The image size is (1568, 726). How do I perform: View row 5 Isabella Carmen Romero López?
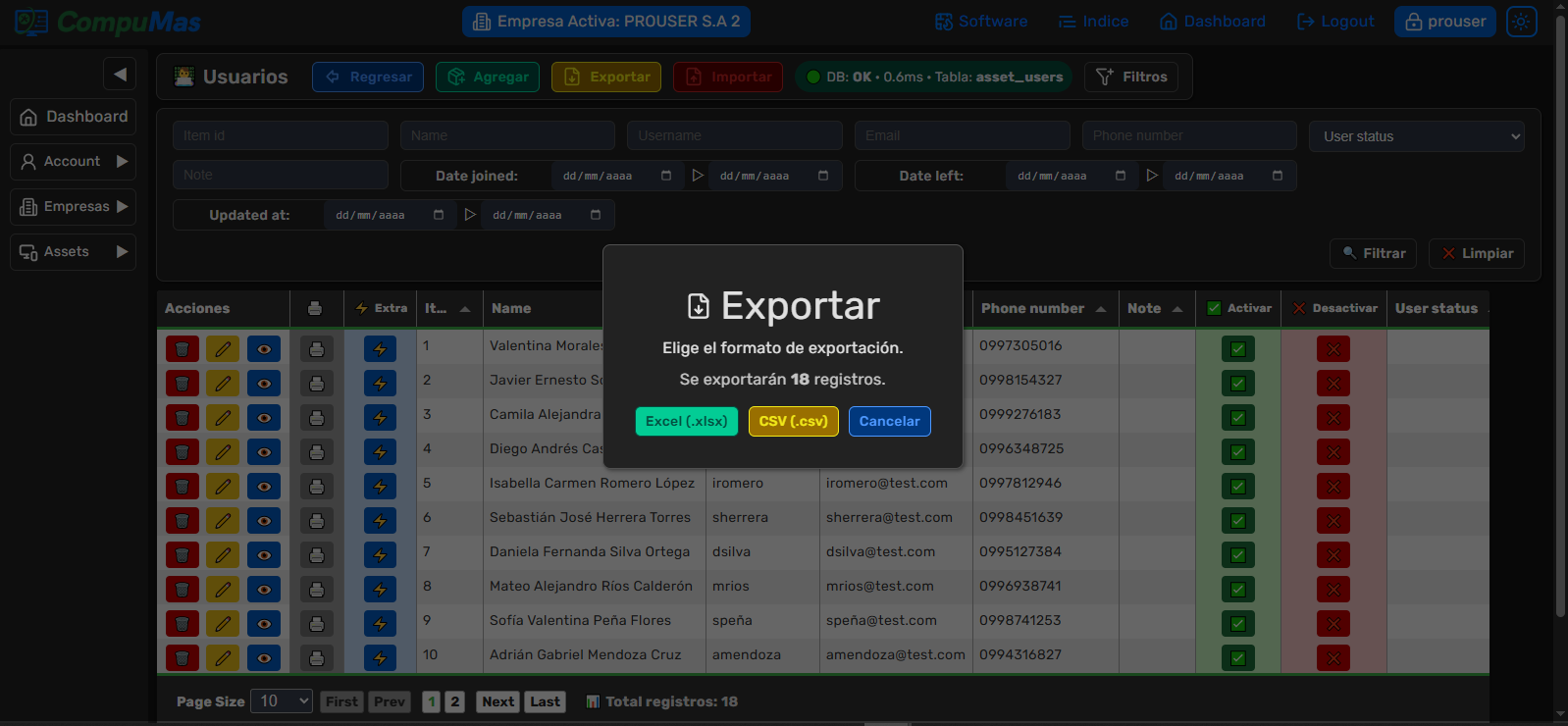coord(264,487)
